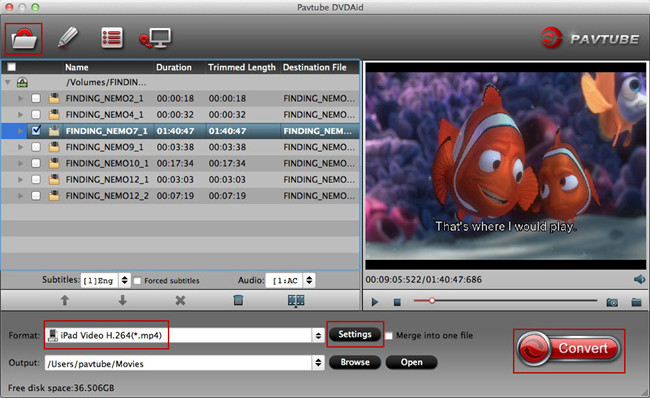Click the Subtitles [1]Eng value field

pos(99,281)
